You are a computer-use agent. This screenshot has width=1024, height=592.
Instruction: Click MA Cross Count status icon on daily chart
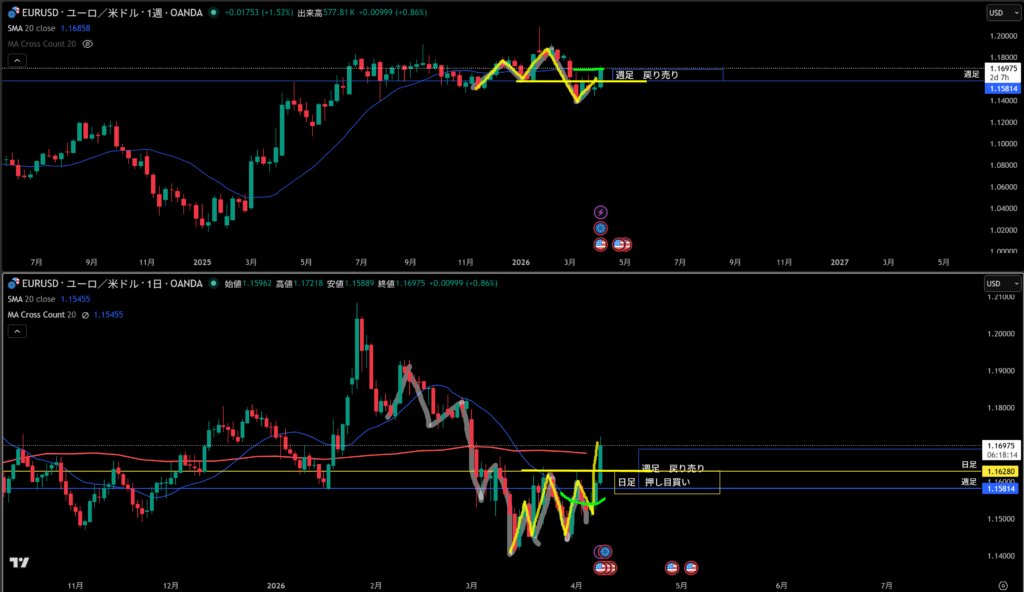[x=85, y=314]
